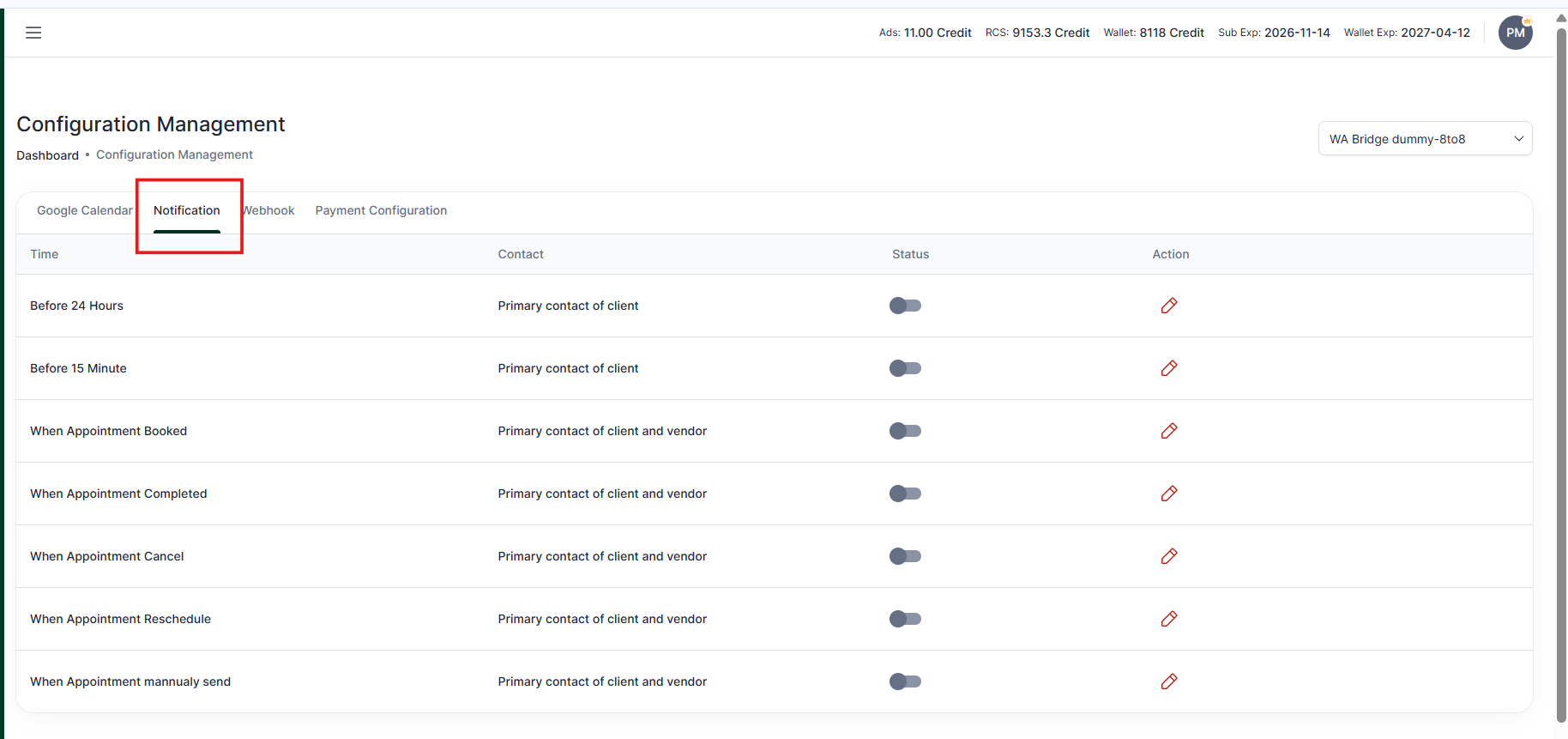Switch on Before 15 Minute status toggle
Screen dimensions: 1568x739
(x=905, y=368)
